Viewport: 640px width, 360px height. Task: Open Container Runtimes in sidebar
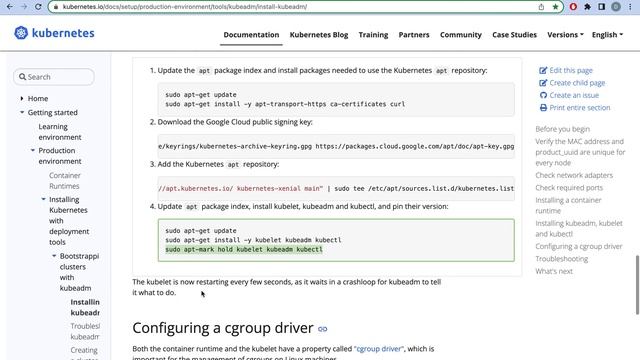click(65, 180)
